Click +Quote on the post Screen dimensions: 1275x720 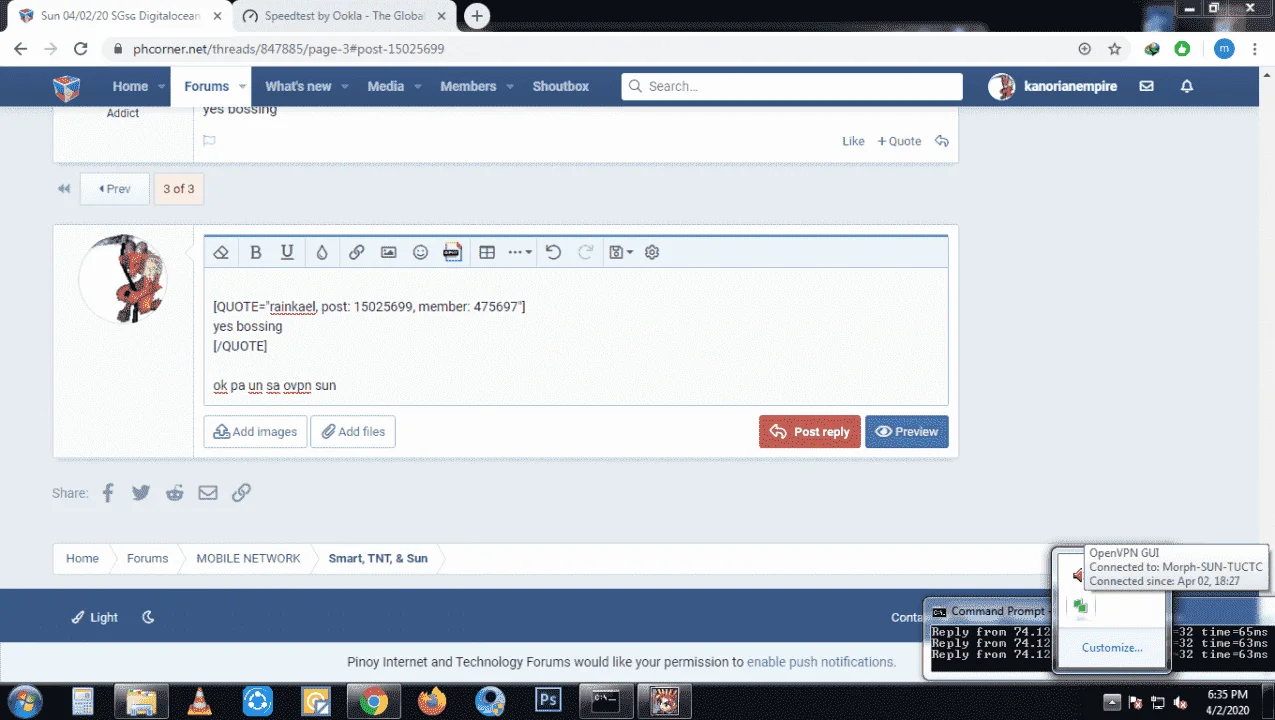[x=899, y=141]
